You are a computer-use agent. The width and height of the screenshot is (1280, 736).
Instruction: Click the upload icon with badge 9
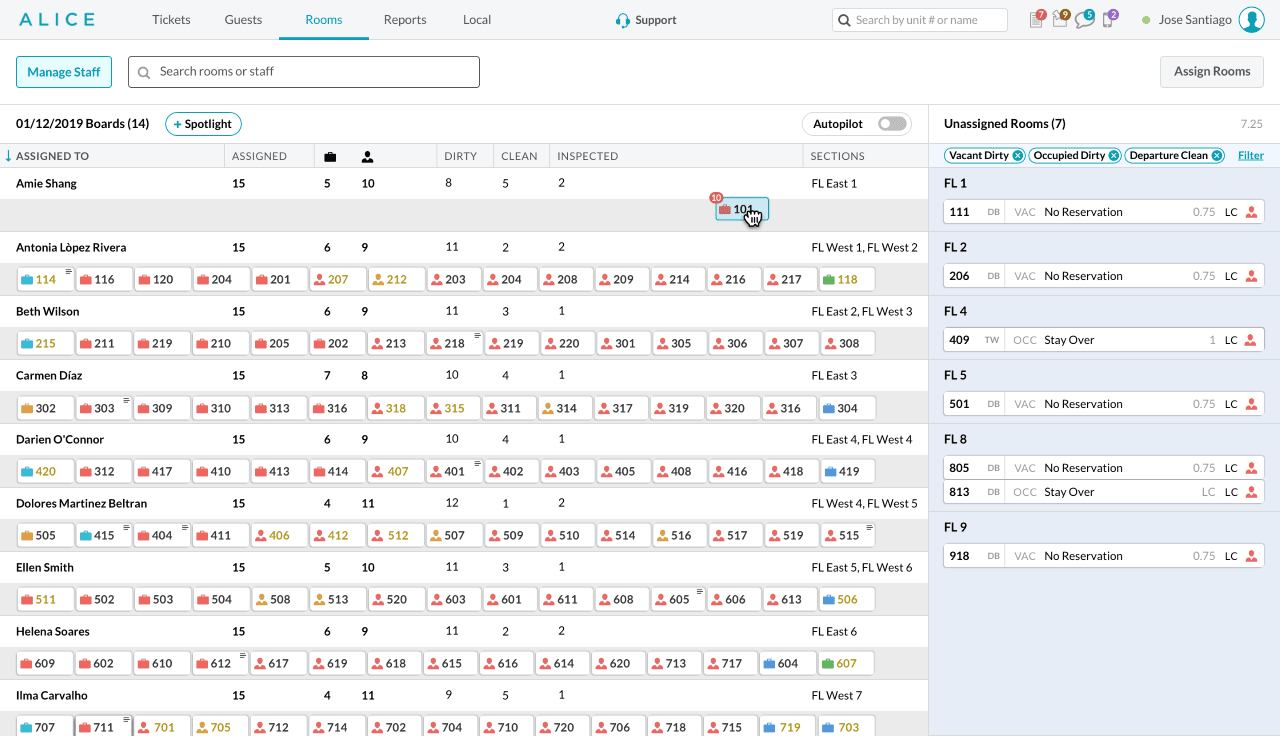pyautogui.click(x=1060, y=20)
